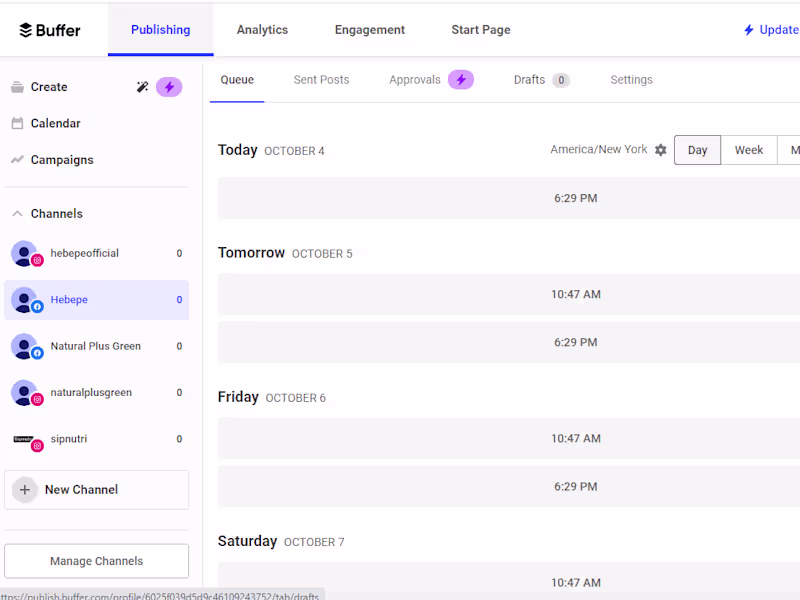Click the Manage Channels button
The image size is (800, 600).
click(96, 561)
